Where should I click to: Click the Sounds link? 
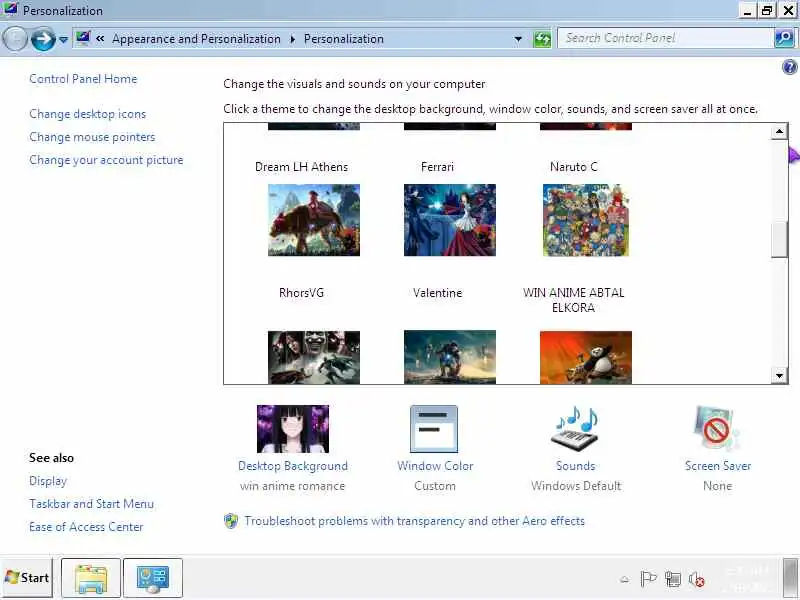pos(576,466)
